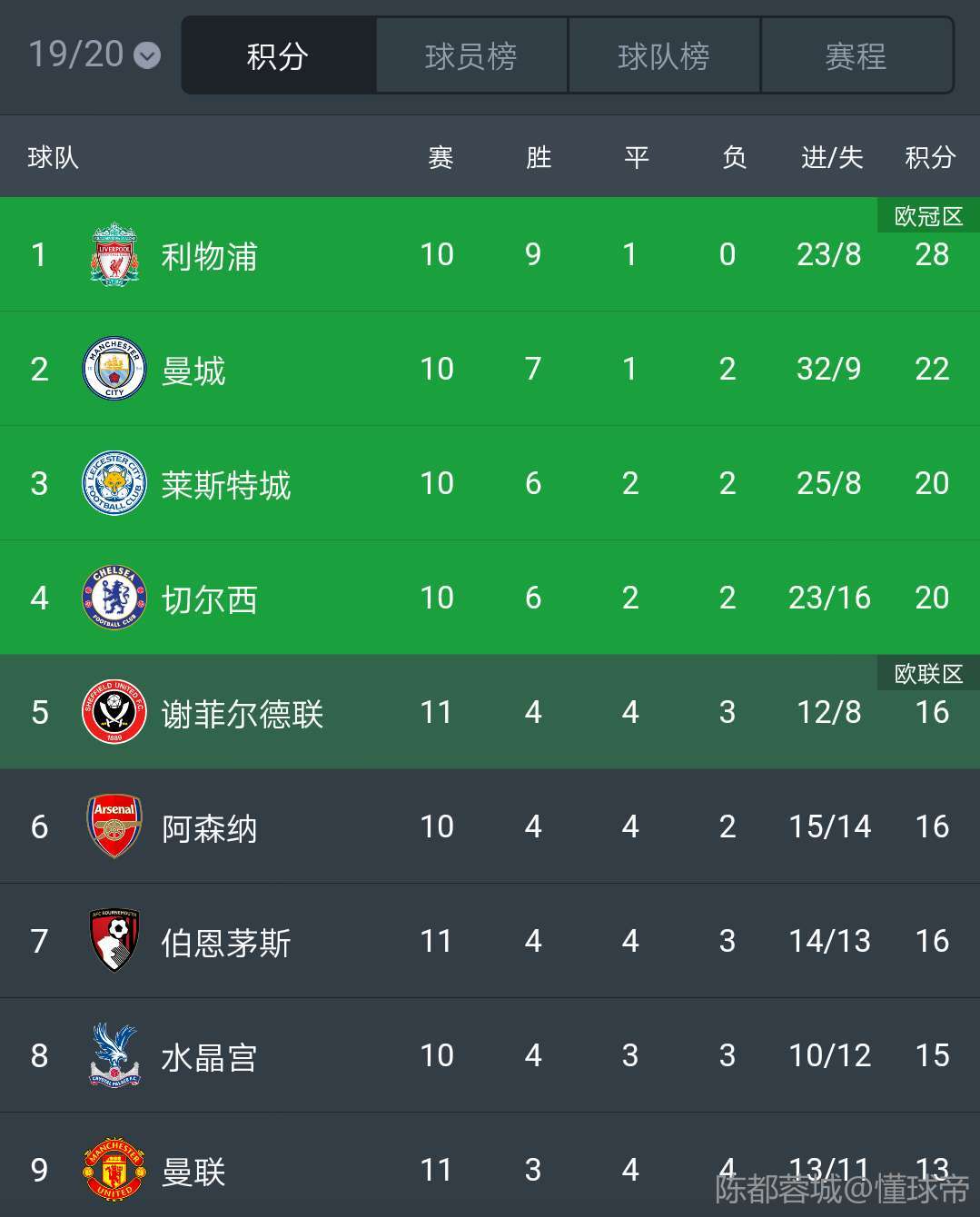Tap Leicester City fox crest
Image resolution: width=980 pixels, height=1217 pixels.
[114, 483]
